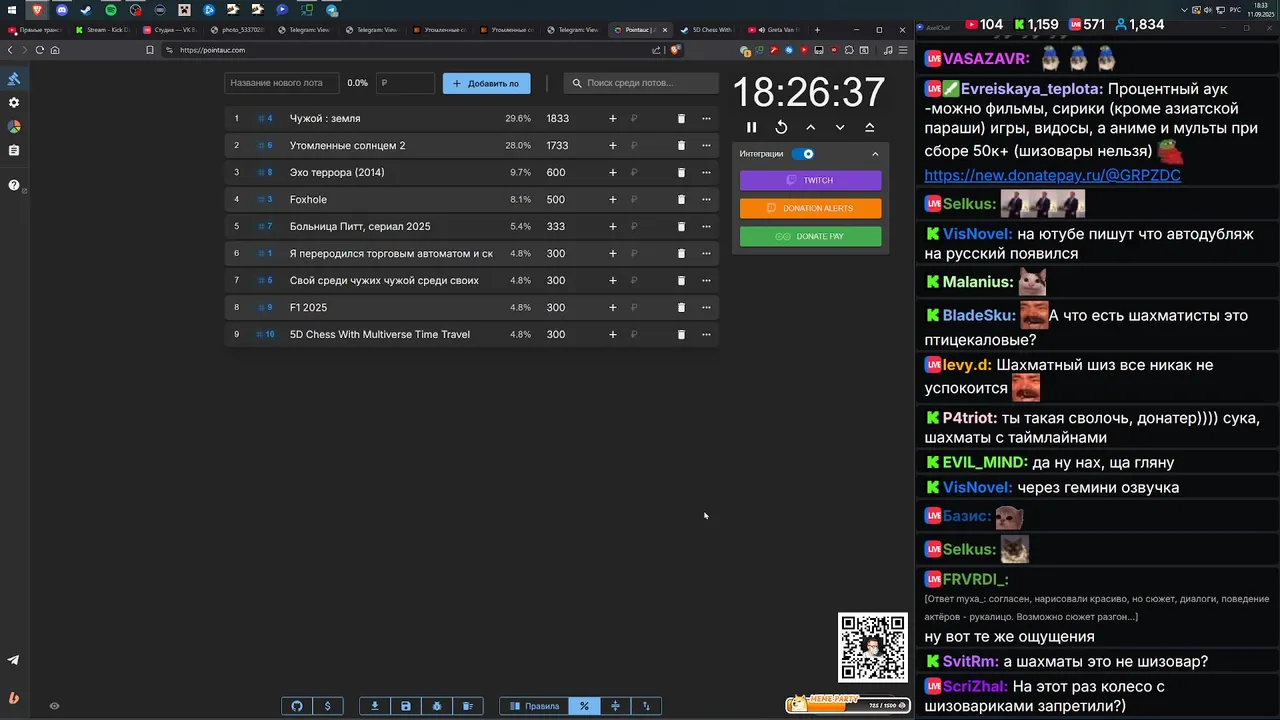The image size is (1280, 720).
Task: Open more options for Эхо террора (2014)
Action: coord(706,172)
